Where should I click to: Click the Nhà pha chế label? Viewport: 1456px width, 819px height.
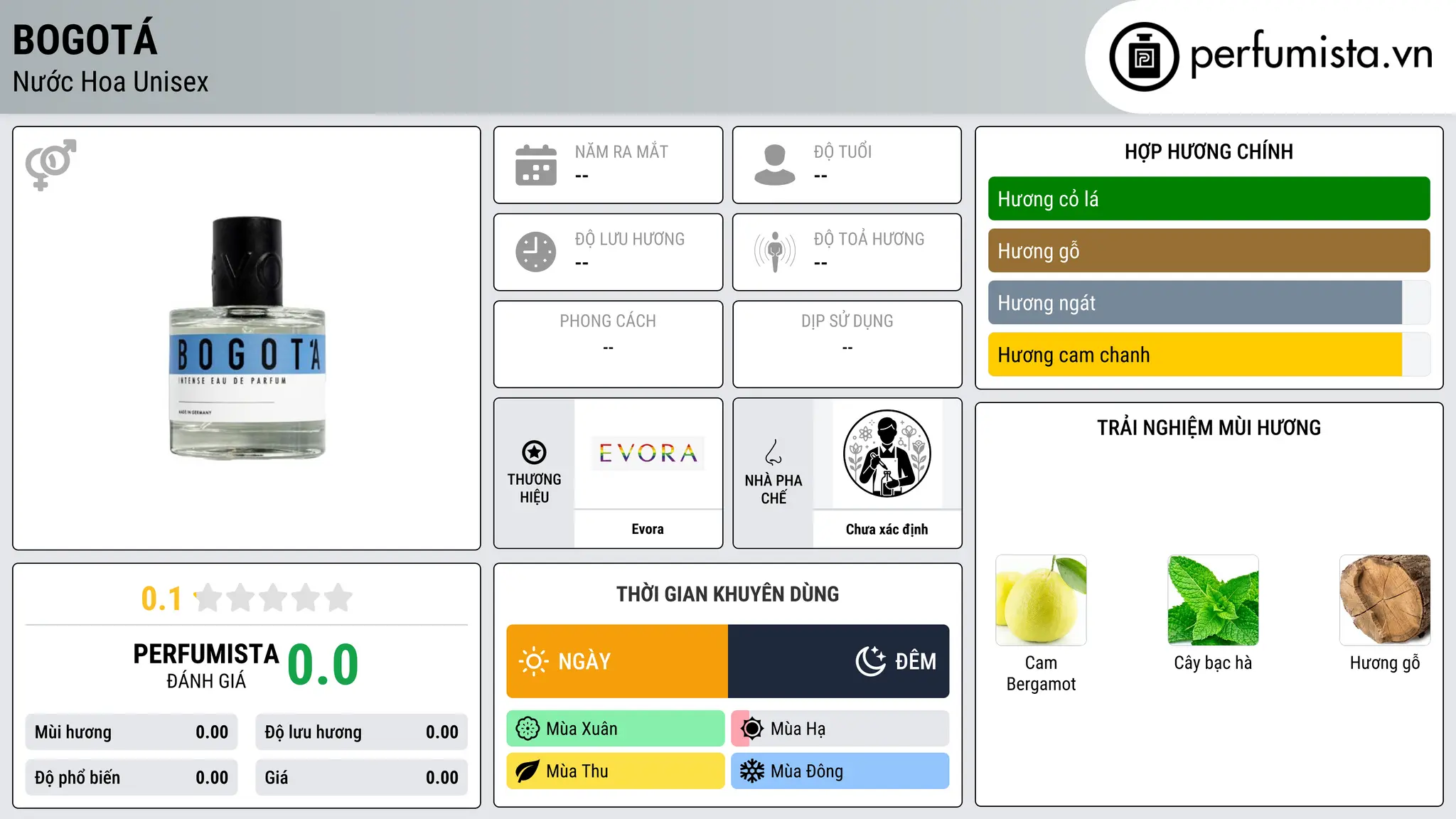tap(773, 489)
